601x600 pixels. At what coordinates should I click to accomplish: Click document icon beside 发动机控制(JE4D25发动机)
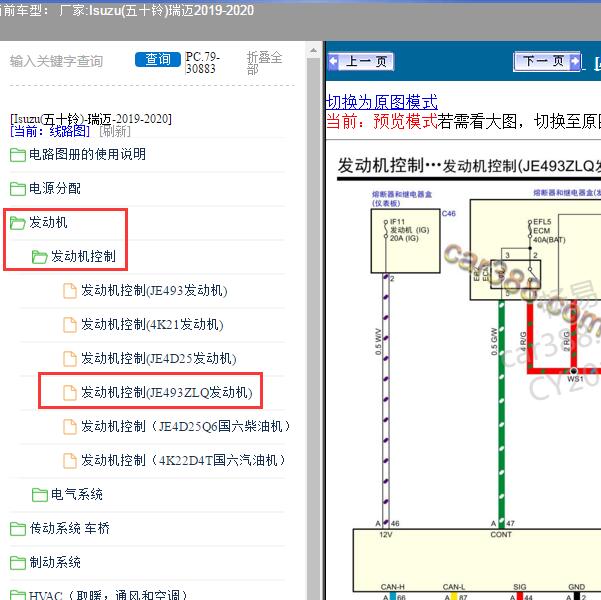[x=69, y=359]
